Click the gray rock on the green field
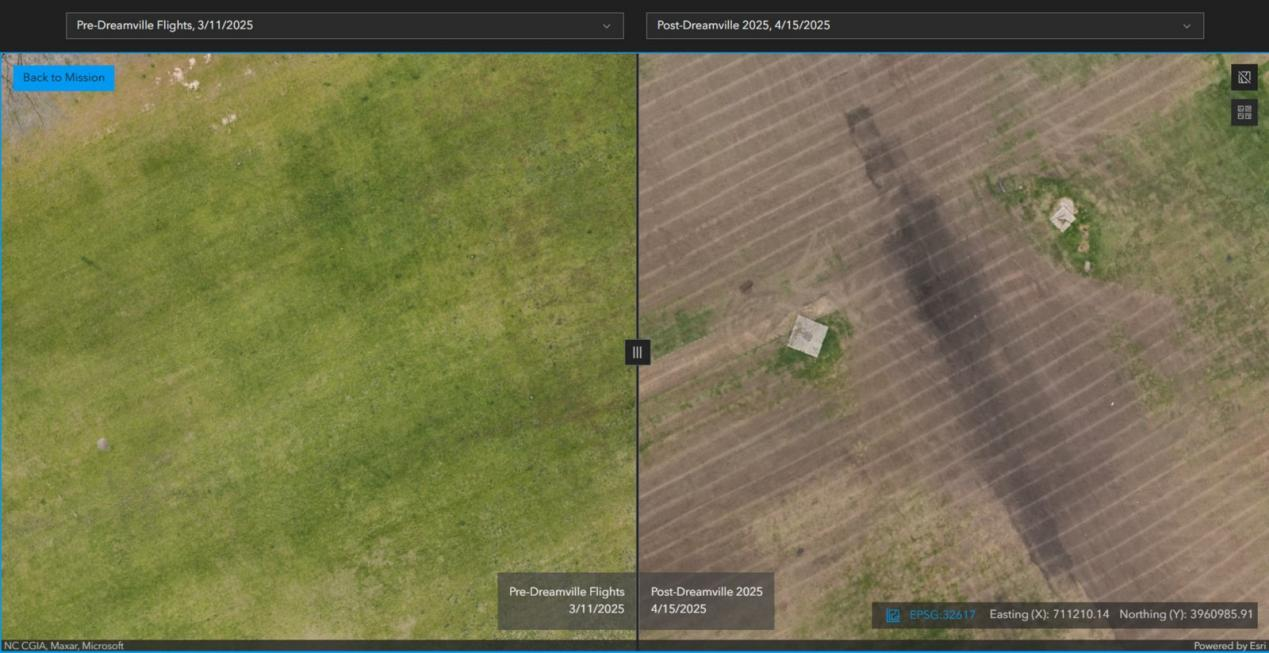This screenshot has width=1269, height=653. (102, 444)
